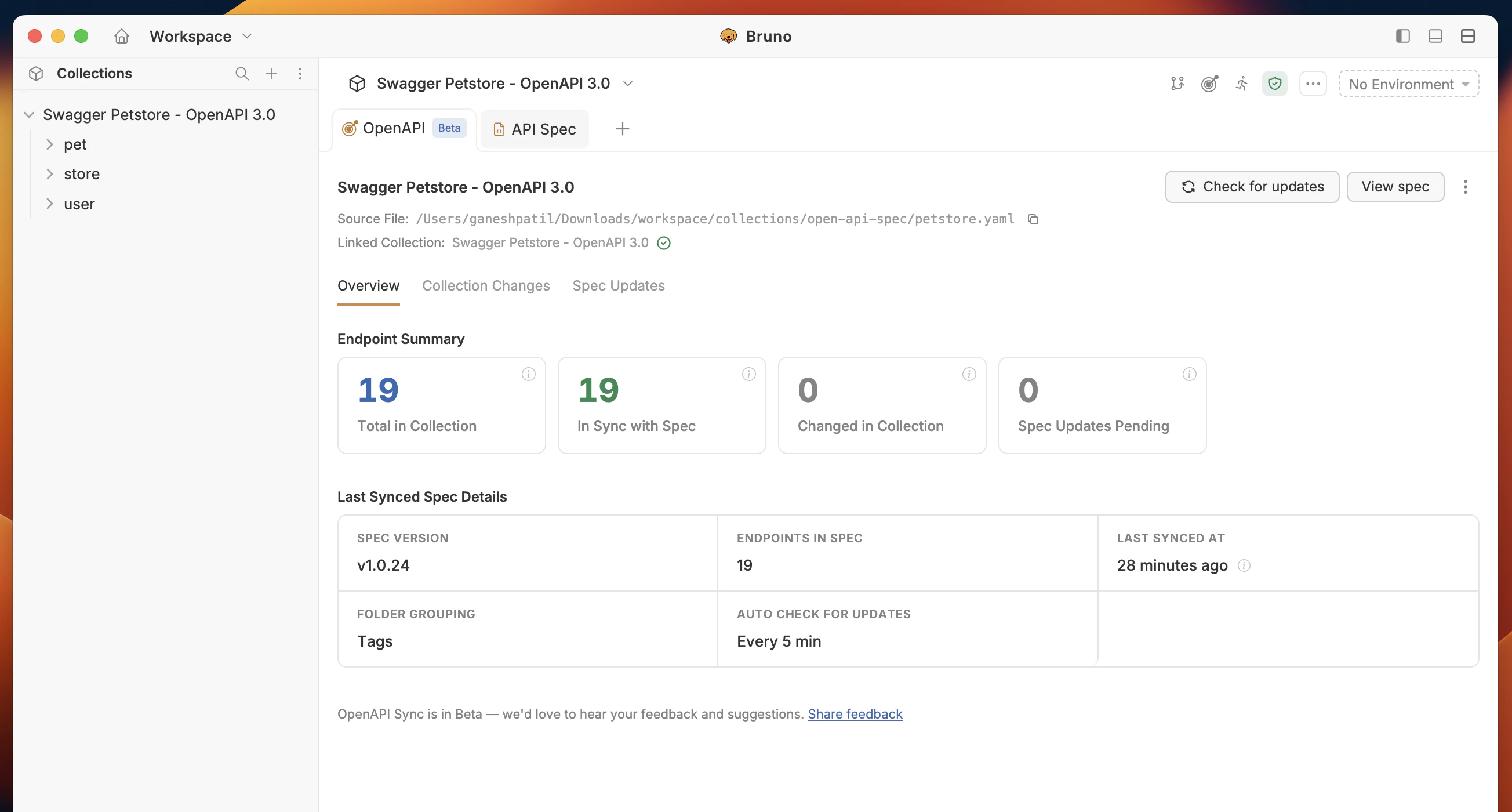Open the No Environment dropdown

pos(1408,84)
